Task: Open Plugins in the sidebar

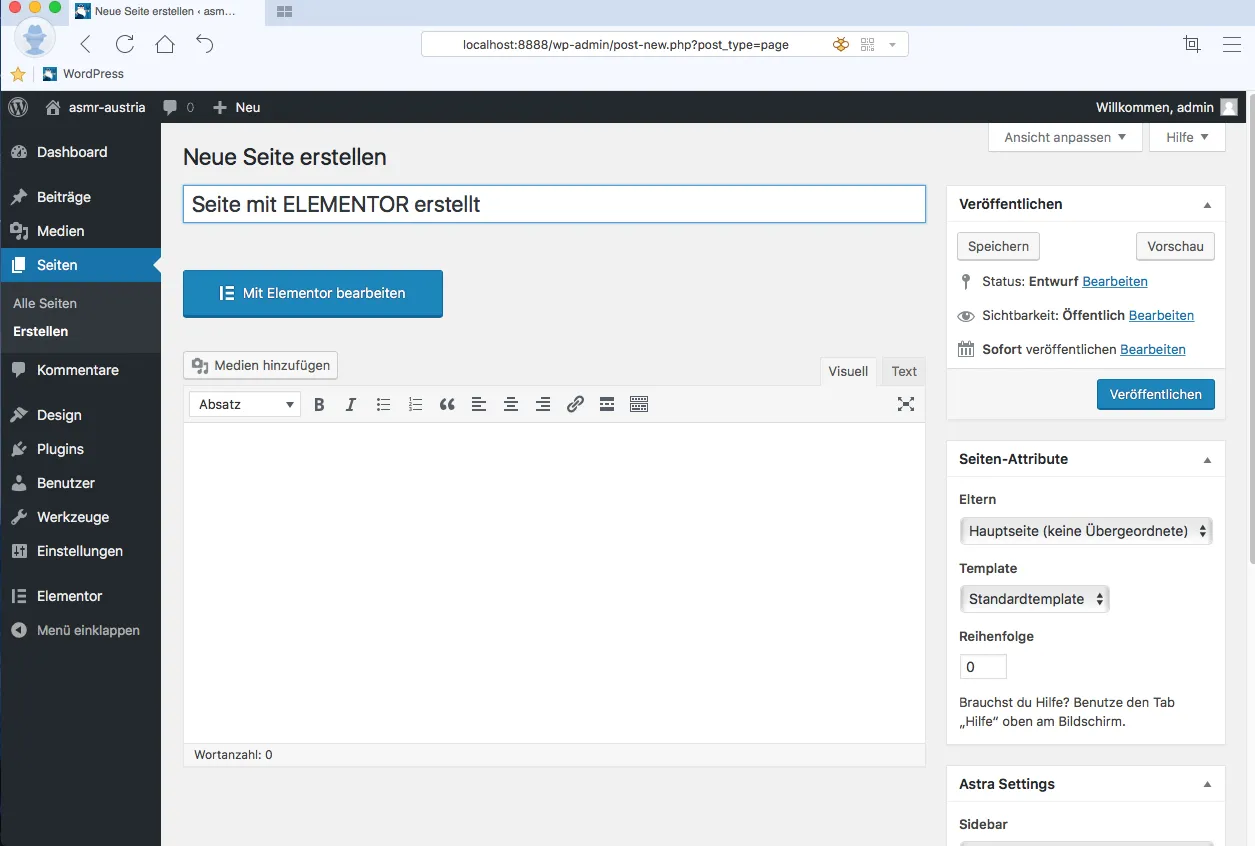Action: 80,449
